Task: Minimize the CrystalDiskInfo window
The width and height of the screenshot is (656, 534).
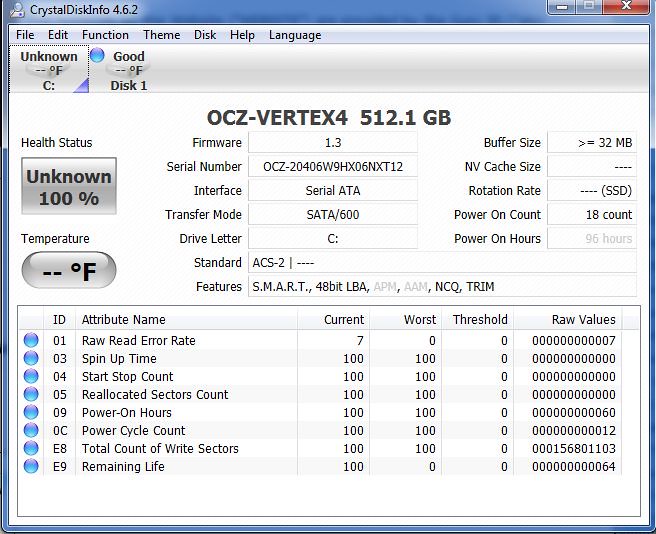Action: point(562,6)
